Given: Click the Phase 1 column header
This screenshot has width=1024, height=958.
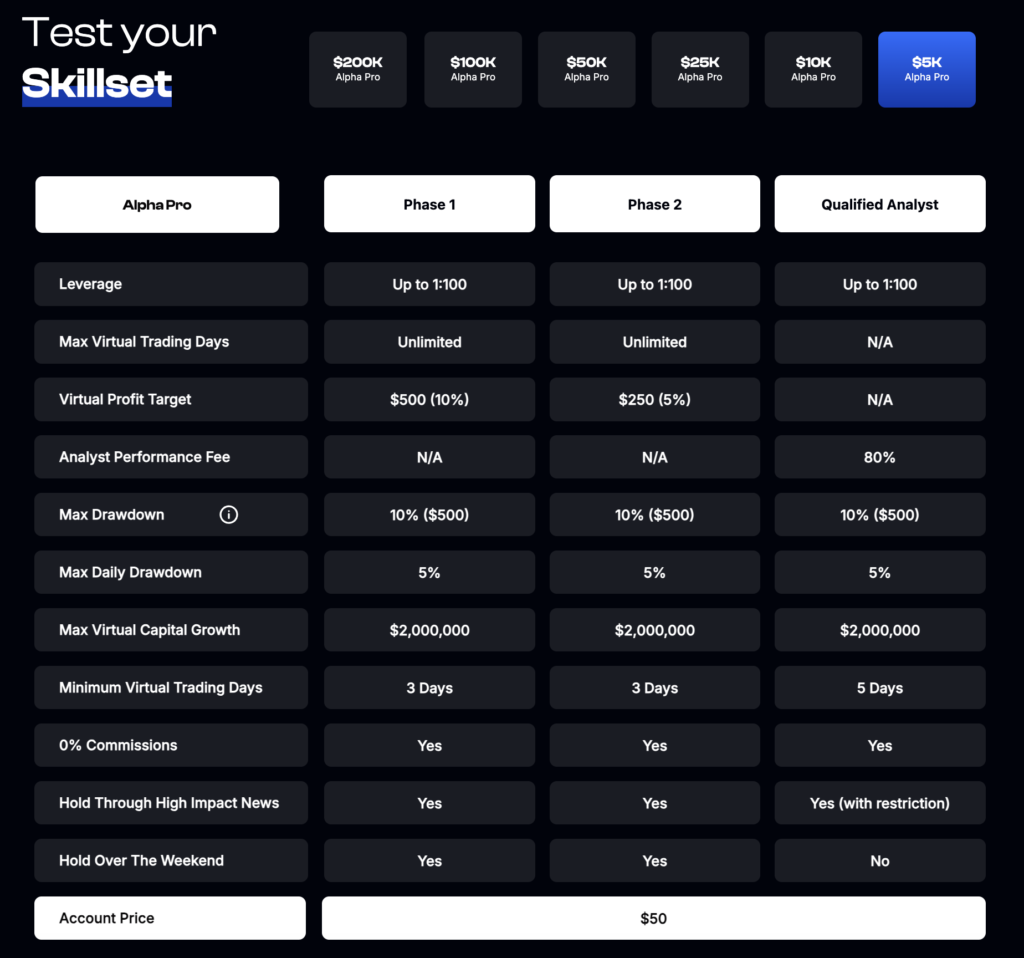Looking at the screenshot, I should pyautogui.click(x=429, y=204).
